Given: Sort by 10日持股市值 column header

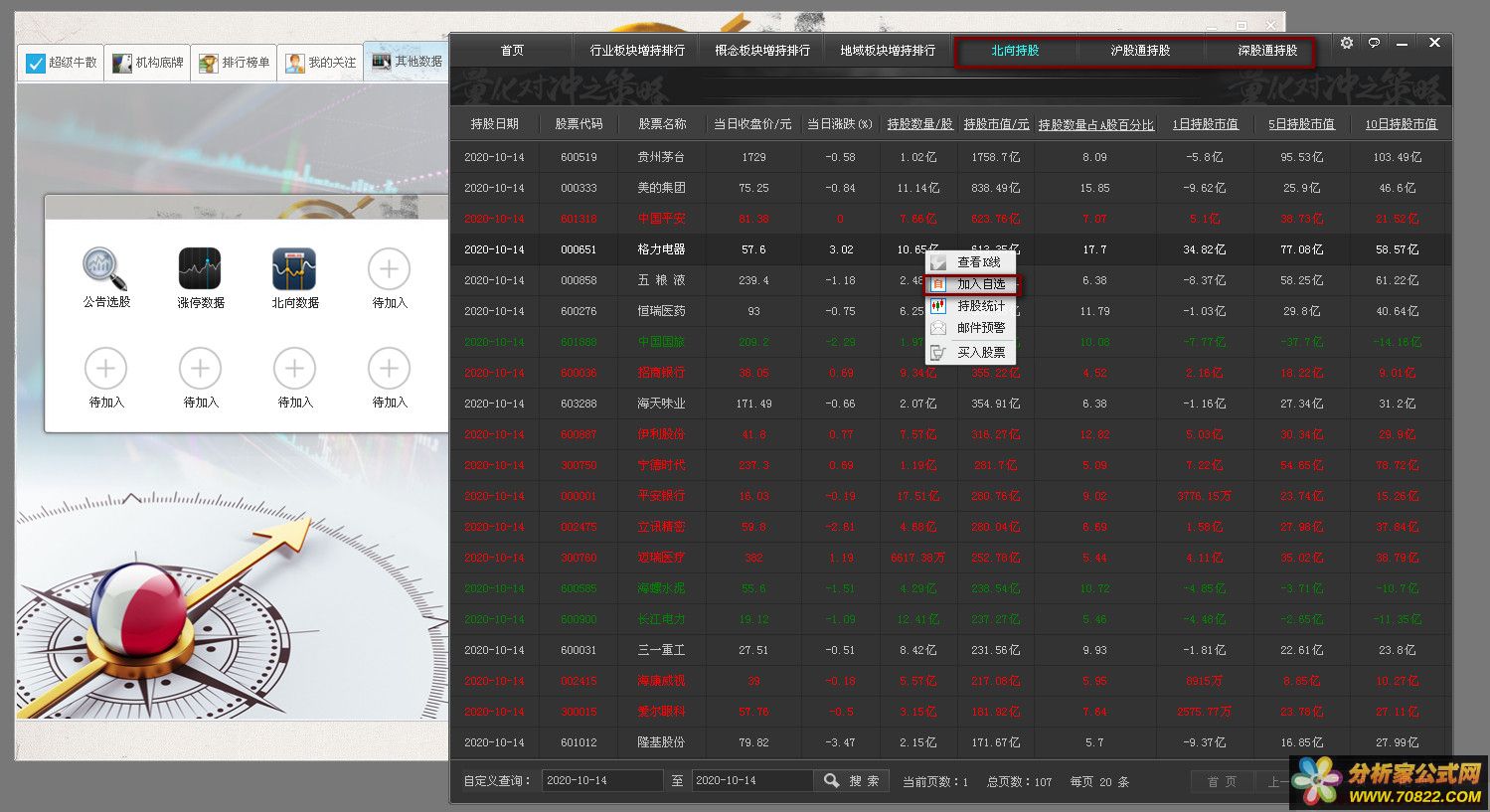Looking at the screenshot, I should (x=1401, y=124).
